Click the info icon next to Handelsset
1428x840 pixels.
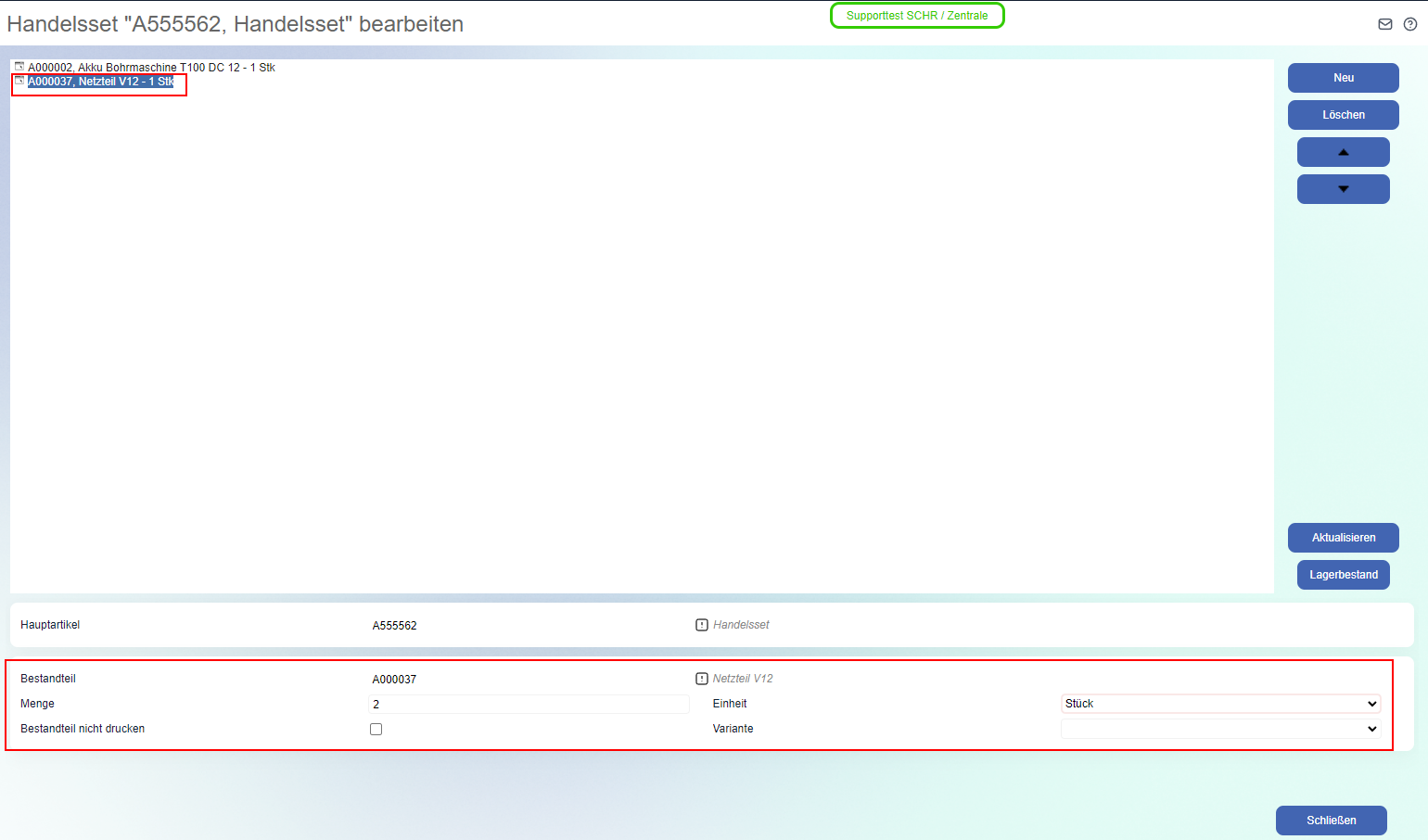pyautogui.click(x=702, y=625)
